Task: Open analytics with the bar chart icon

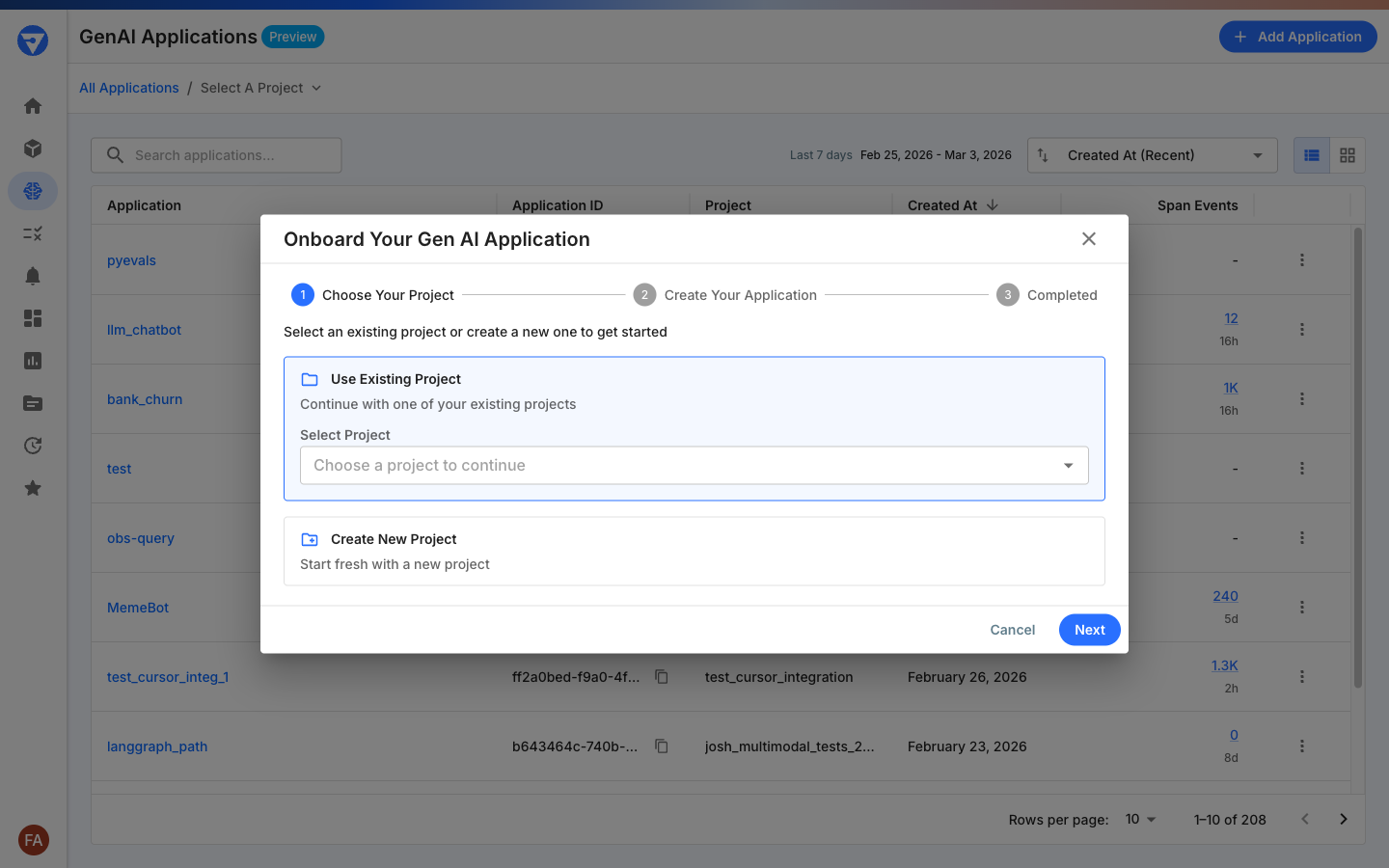Action: pos(32,361)
